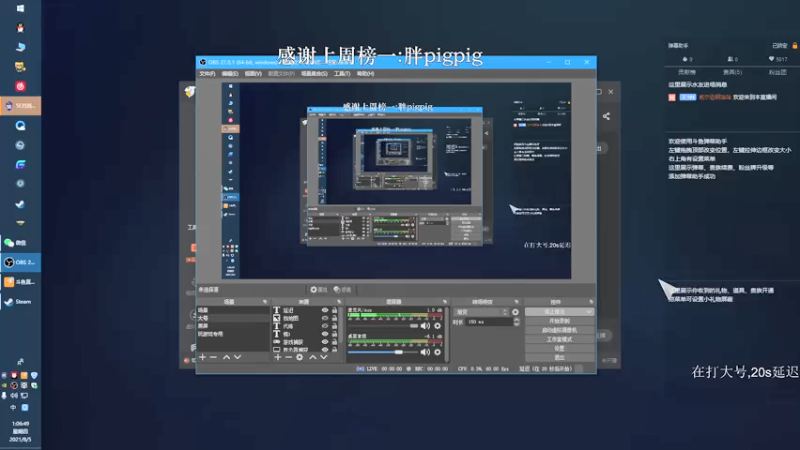Move selected source up in list
The width and height of the screenshot is (800, 450).
pos(313,357)
